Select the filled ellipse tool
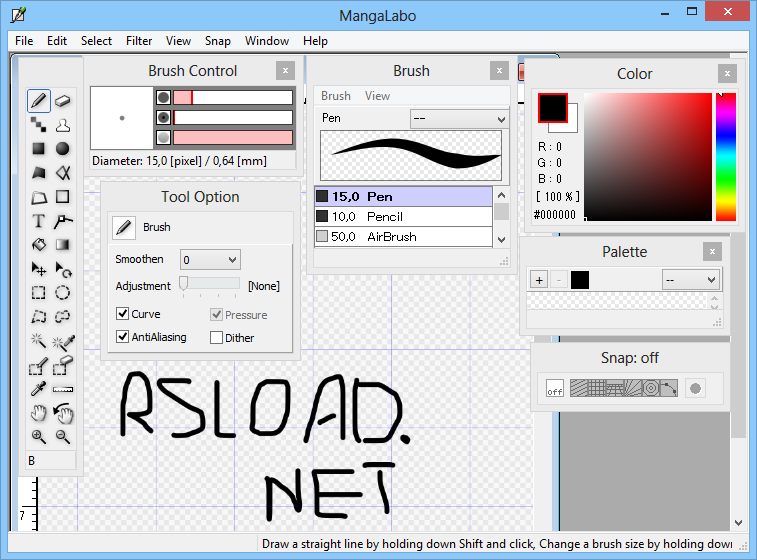 62,149
